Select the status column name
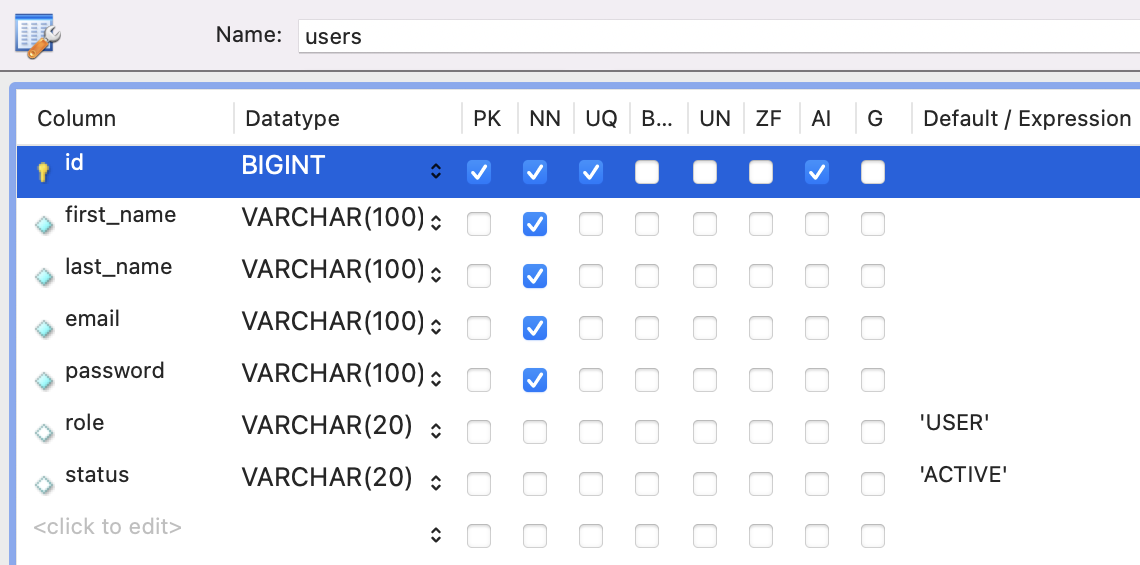Viewport: 1140px width, 565px height. 97,475
